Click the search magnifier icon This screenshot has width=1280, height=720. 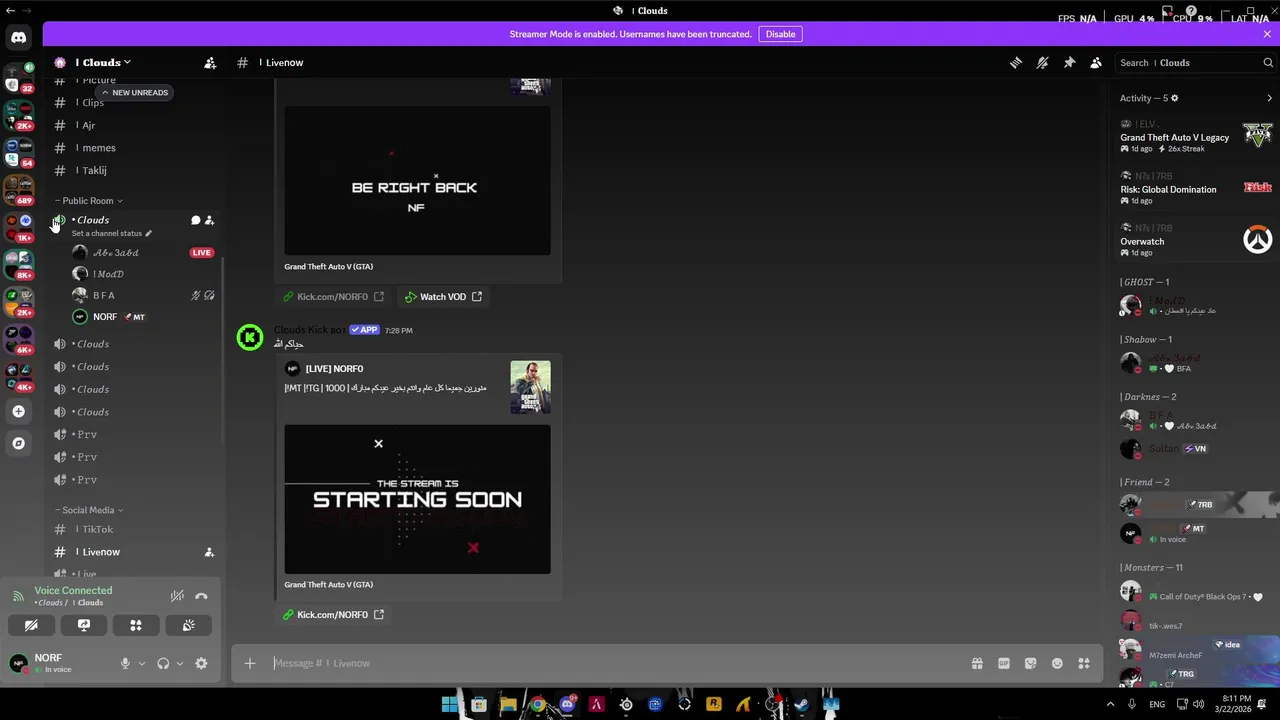pos(1268,62)
